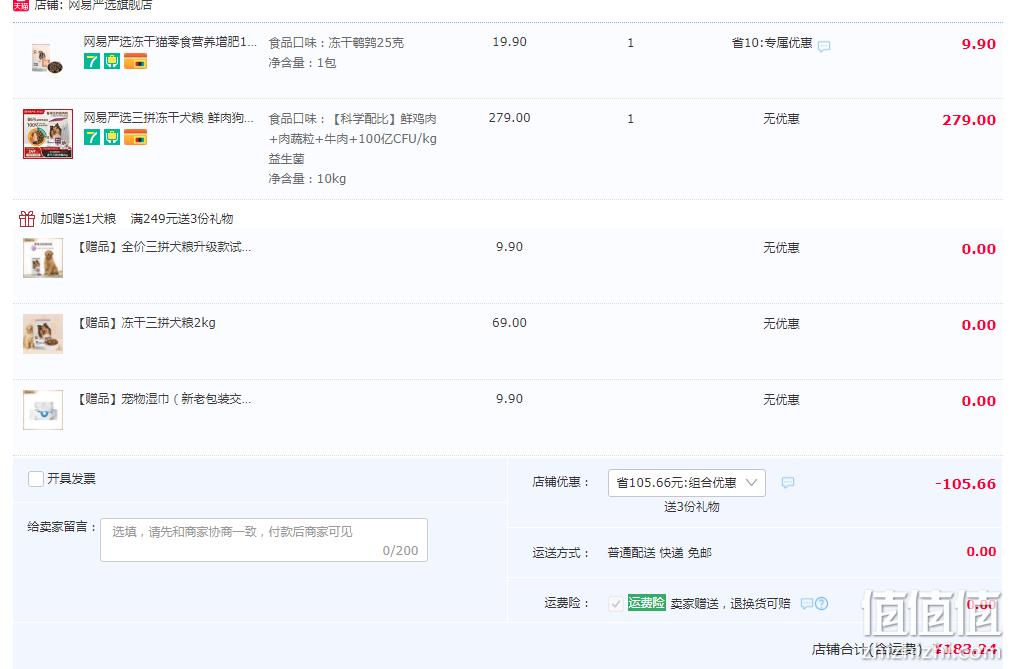
Task: Open the gift link 冻干三拼犬粮2kg
Action: [x=146, y=323]
